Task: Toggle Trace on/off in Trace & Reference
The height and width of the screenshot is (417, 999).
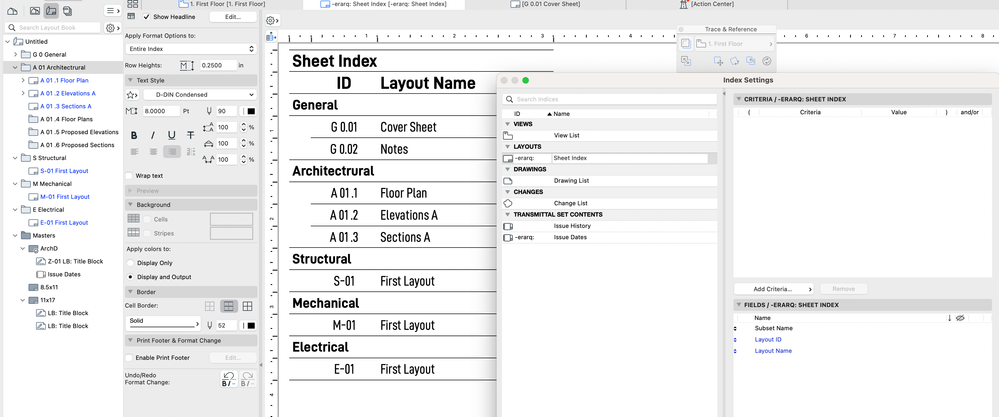Action: (x=686, y=44)
